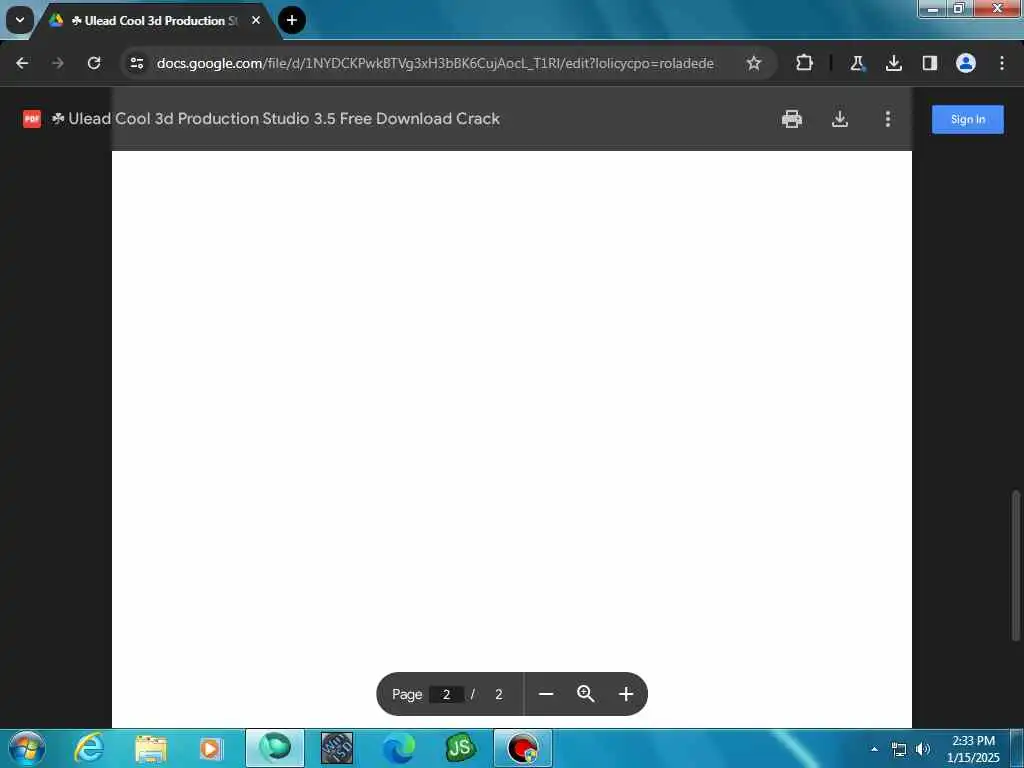Minimize the Chrome window
1024x768 pixels.
click(933, 8)
